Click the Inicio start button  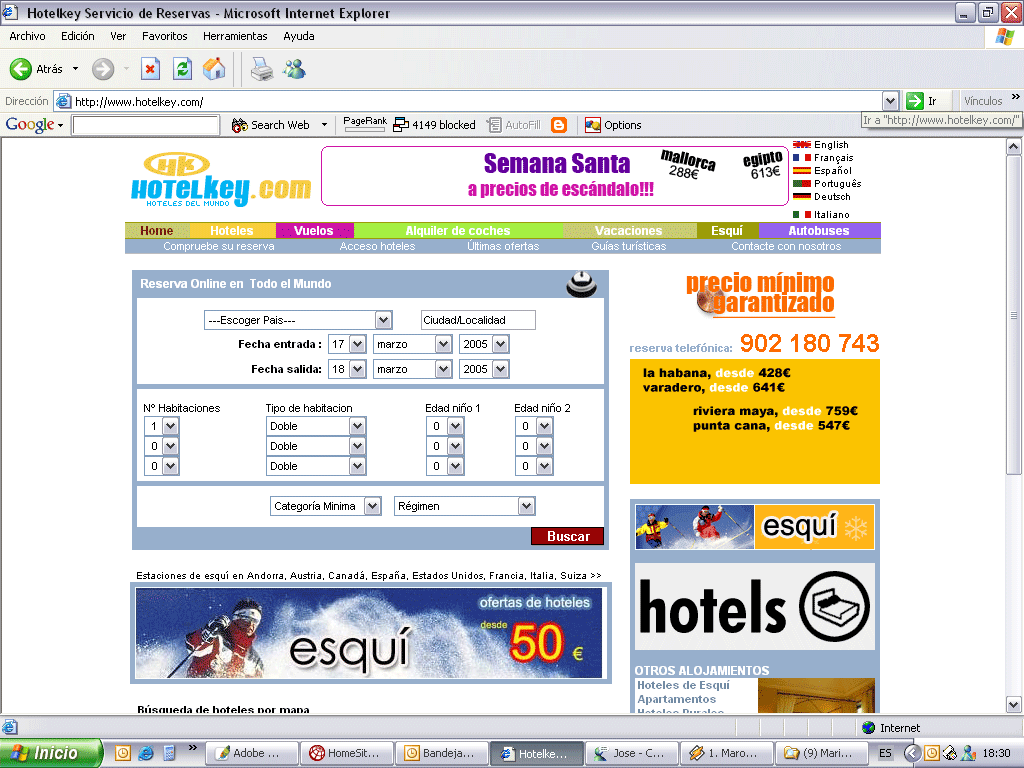52,753
